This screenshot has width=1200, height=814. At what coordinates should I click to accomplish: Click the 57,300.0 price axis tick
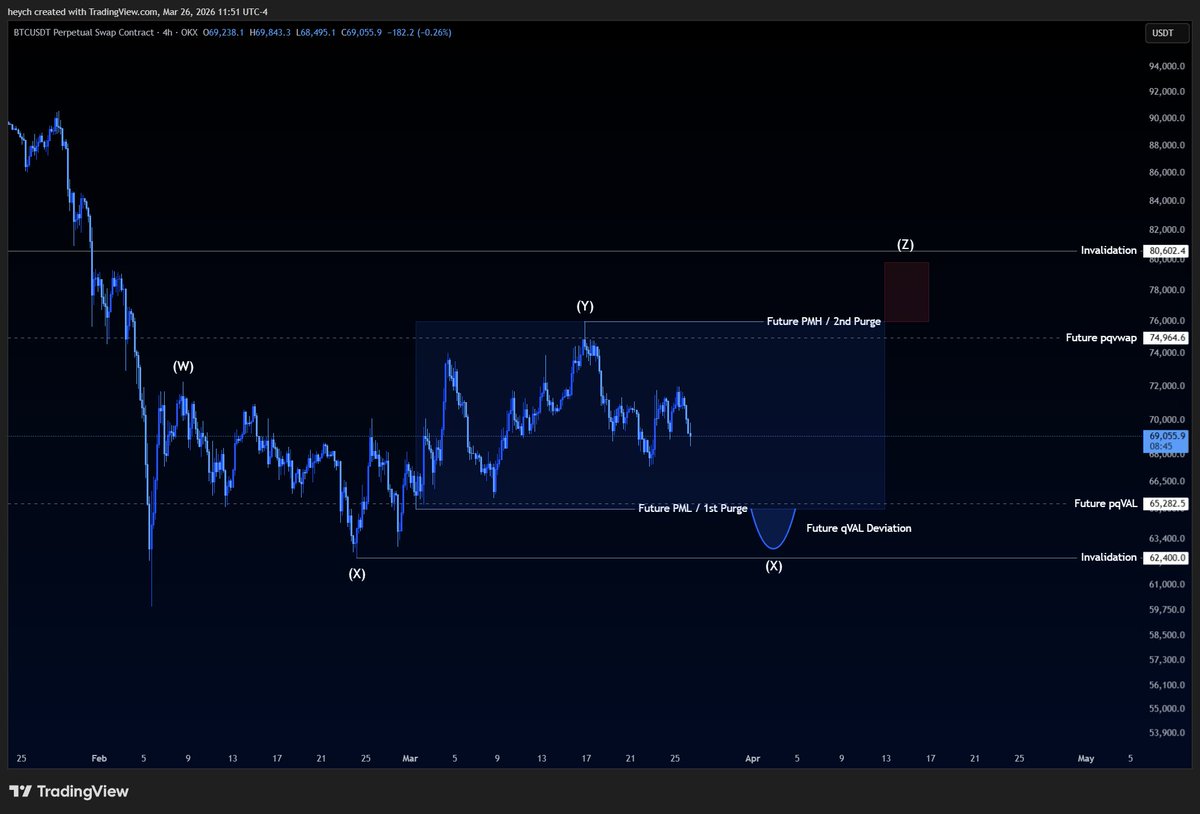(x=1167, y=659)
